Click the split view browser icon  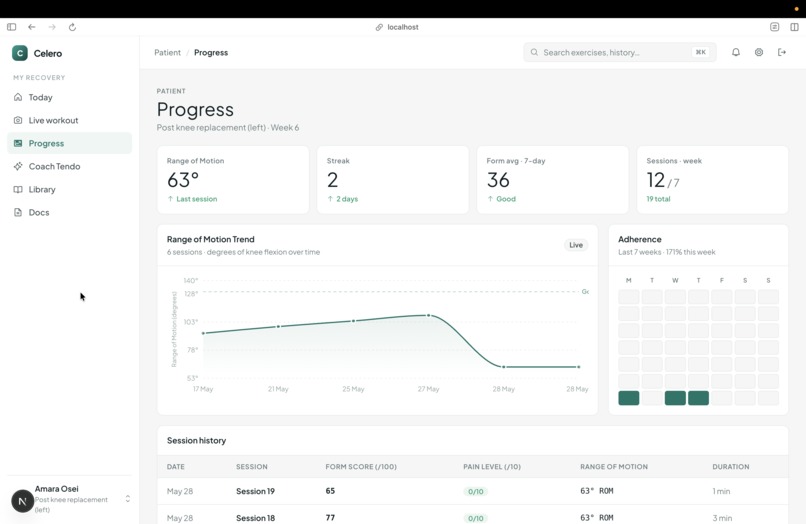click(794, 27)
